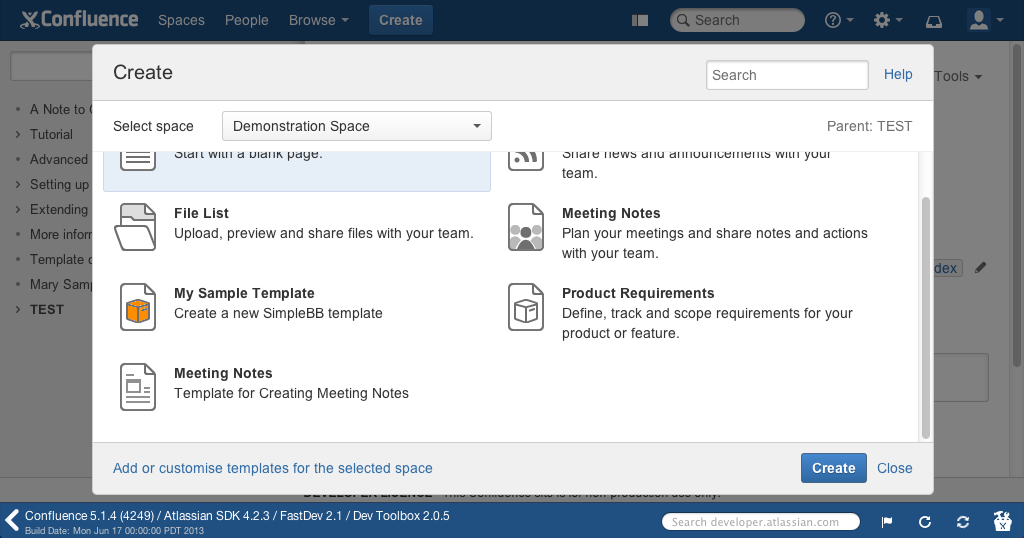Click the Search field in Create dialog
This screenshot has height=538, width=1024.
pyautogui.click(x=787, y=75)
